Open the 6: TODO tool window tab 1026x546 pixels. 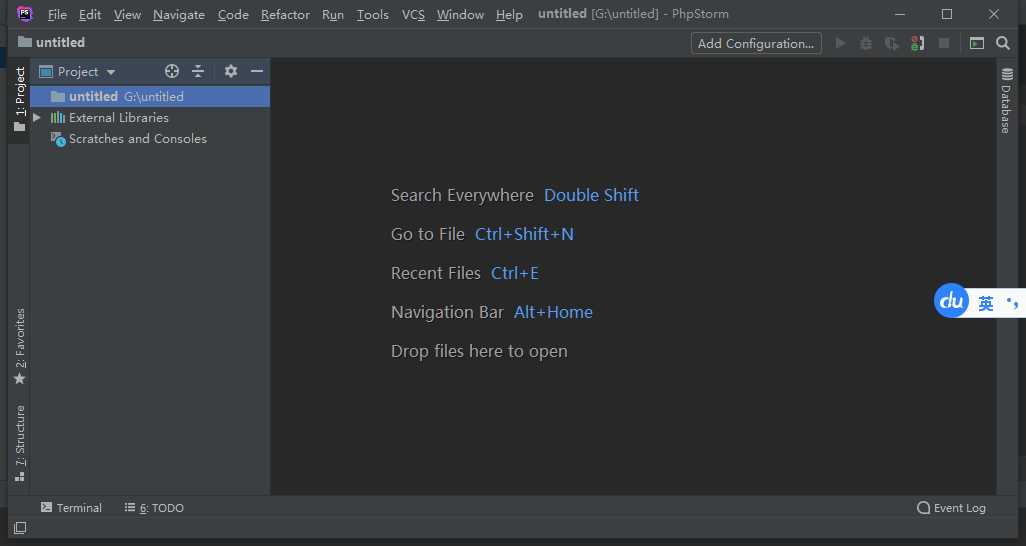tap(154, 507)
